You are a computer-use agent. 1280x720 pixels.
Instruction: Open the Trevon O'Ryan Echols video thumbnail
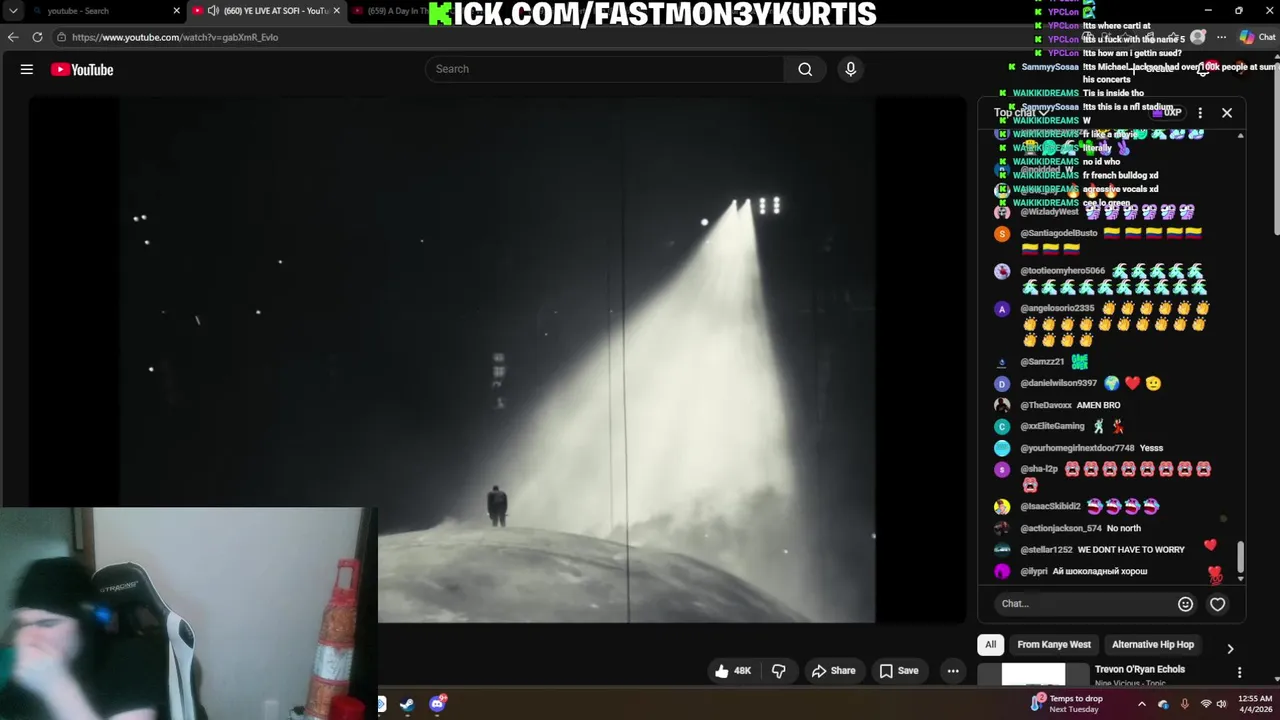[x=1033, y=675]
